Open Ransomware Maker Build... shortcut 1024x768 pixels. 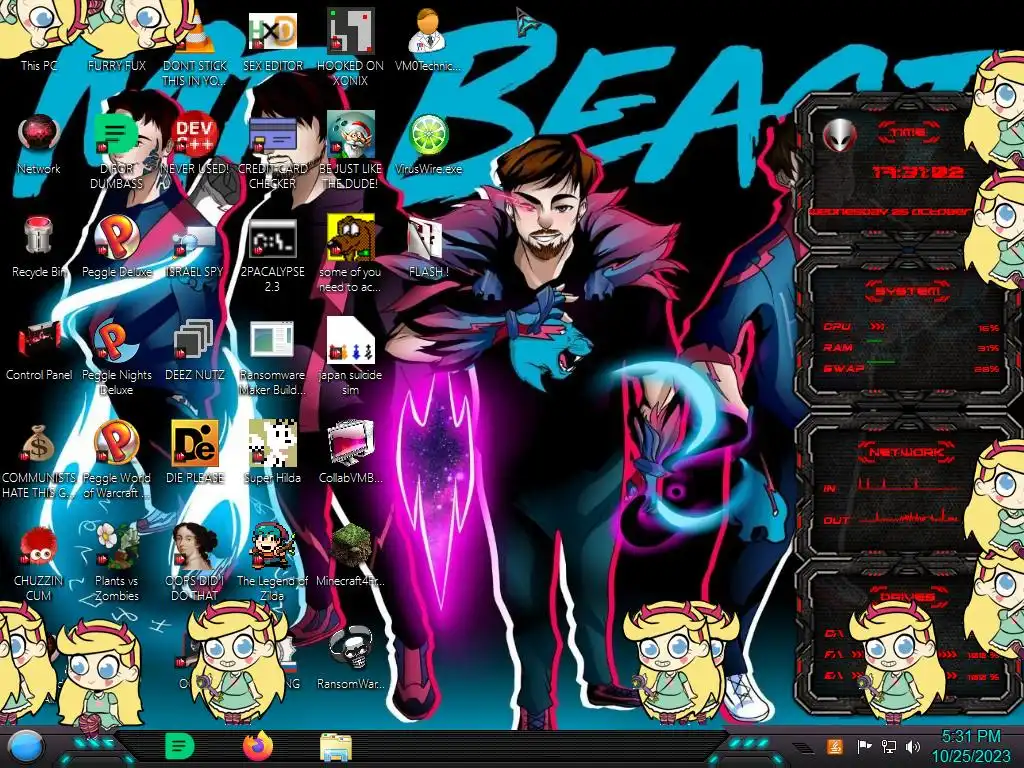tap(272, 358)
